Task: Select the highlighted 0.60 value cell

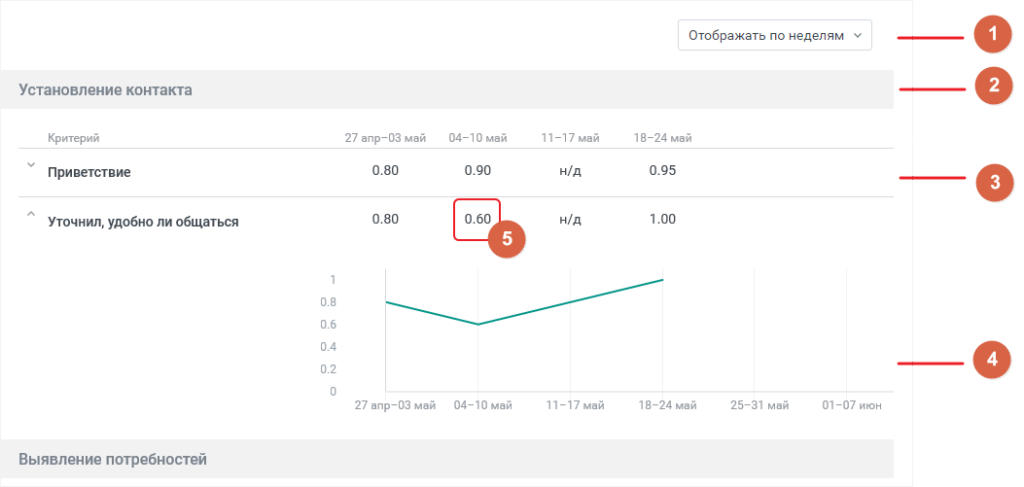Action: coord(477,219)
